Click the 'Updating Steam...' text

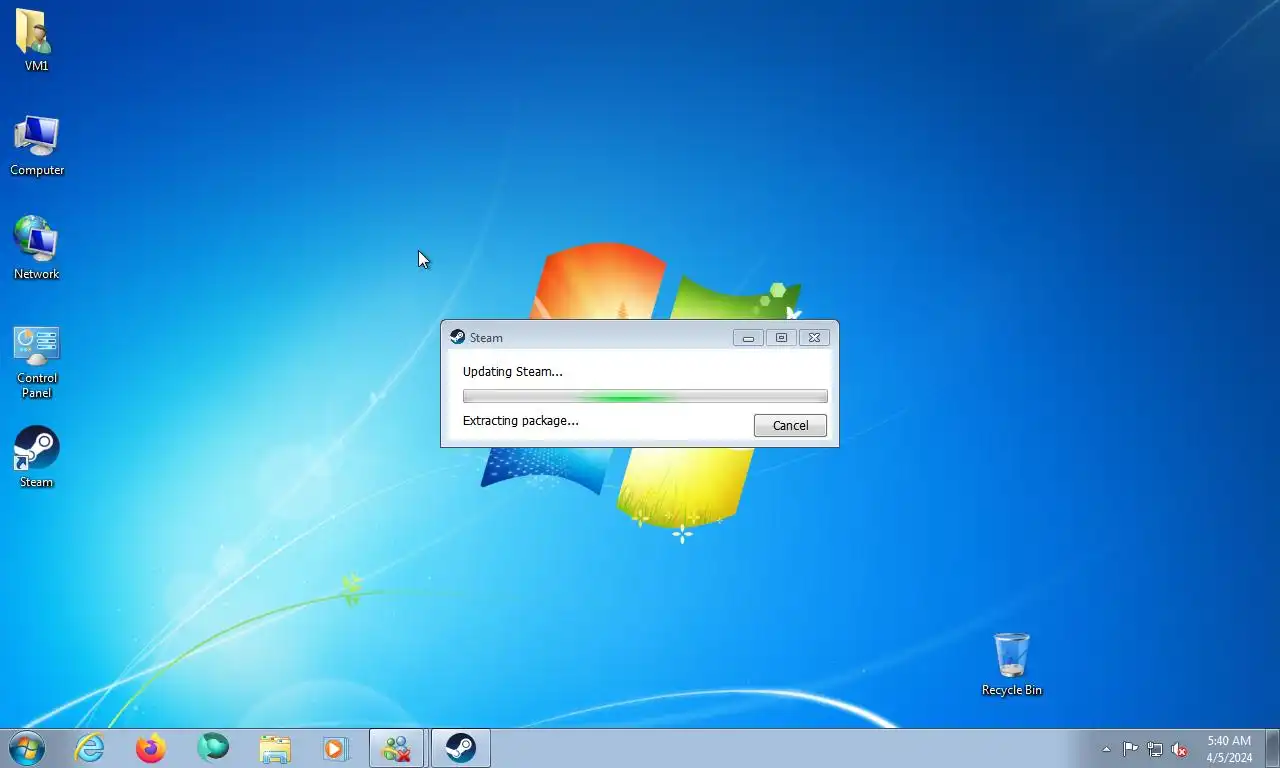[512, 371]
